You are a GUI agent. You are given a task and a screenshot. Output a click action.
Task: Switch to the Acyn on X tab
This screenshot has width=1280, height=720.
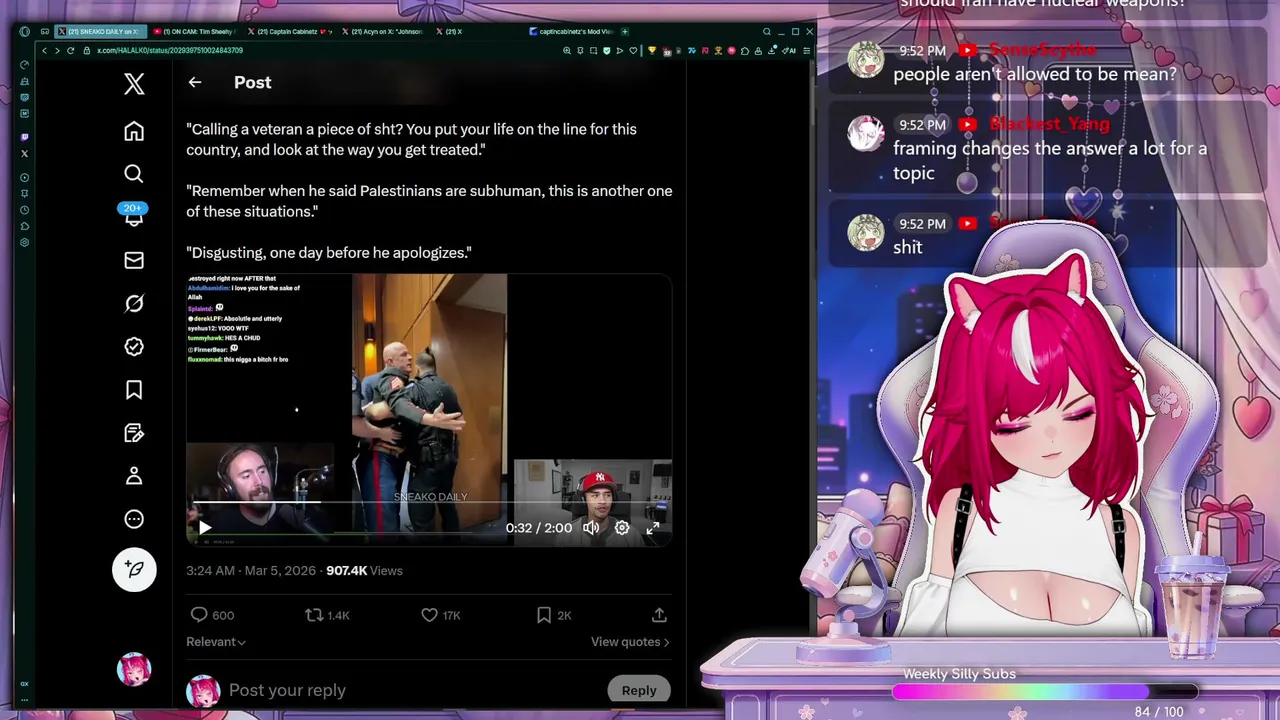point(385,31)
